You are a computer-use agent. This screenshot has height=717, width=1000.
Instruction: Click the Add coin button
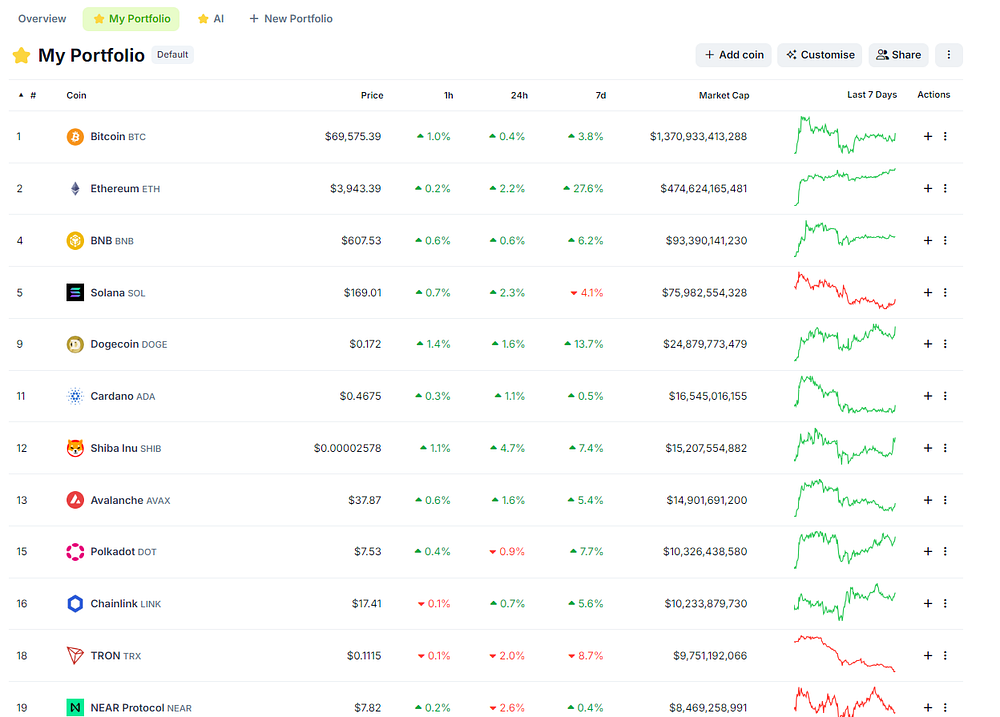pos(734,55)
